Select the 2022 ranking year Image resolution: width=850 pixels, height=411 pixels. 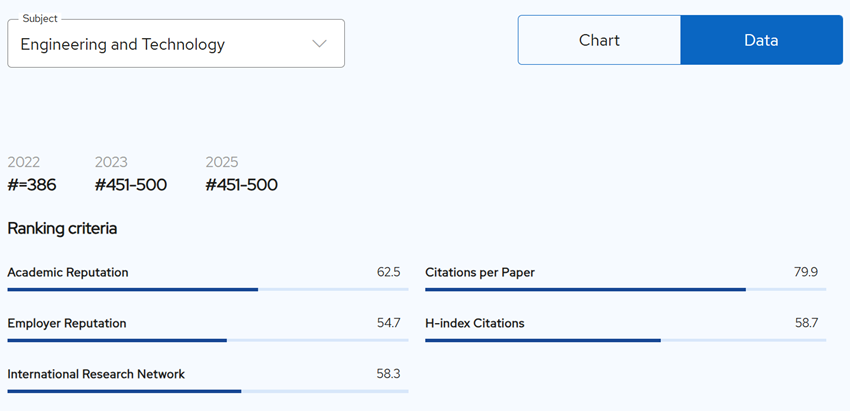pyautogui.click(x=24, y=162)
